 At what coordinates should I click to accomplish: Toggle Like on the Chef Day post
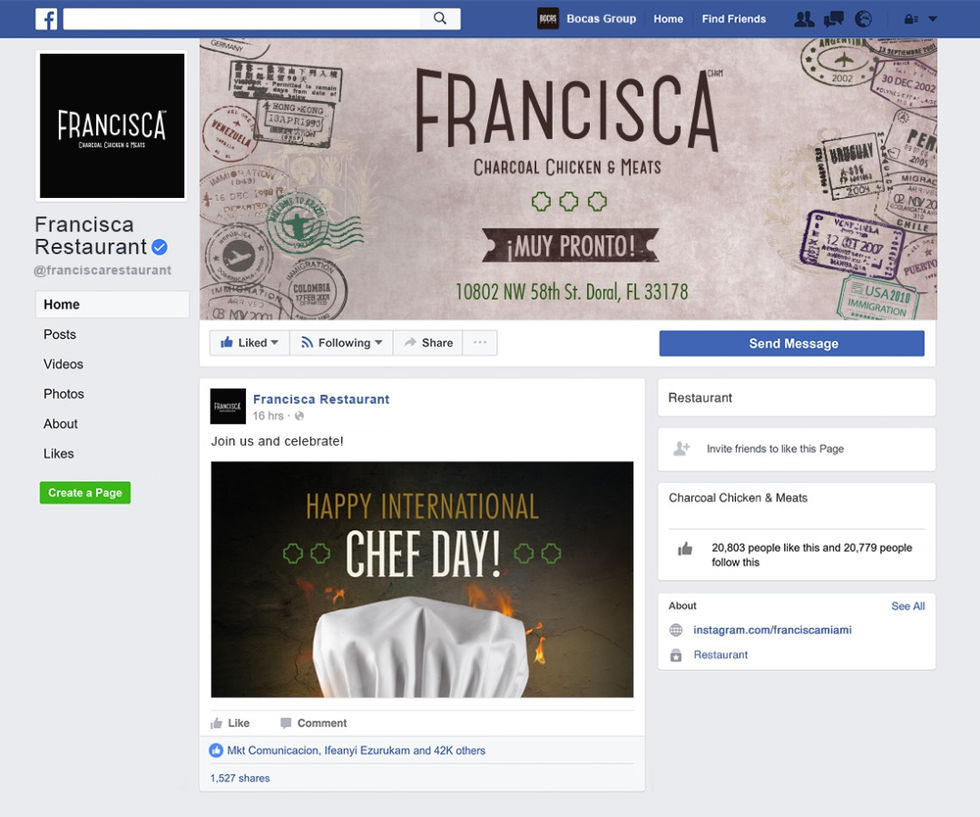click(x=230, y=723)
